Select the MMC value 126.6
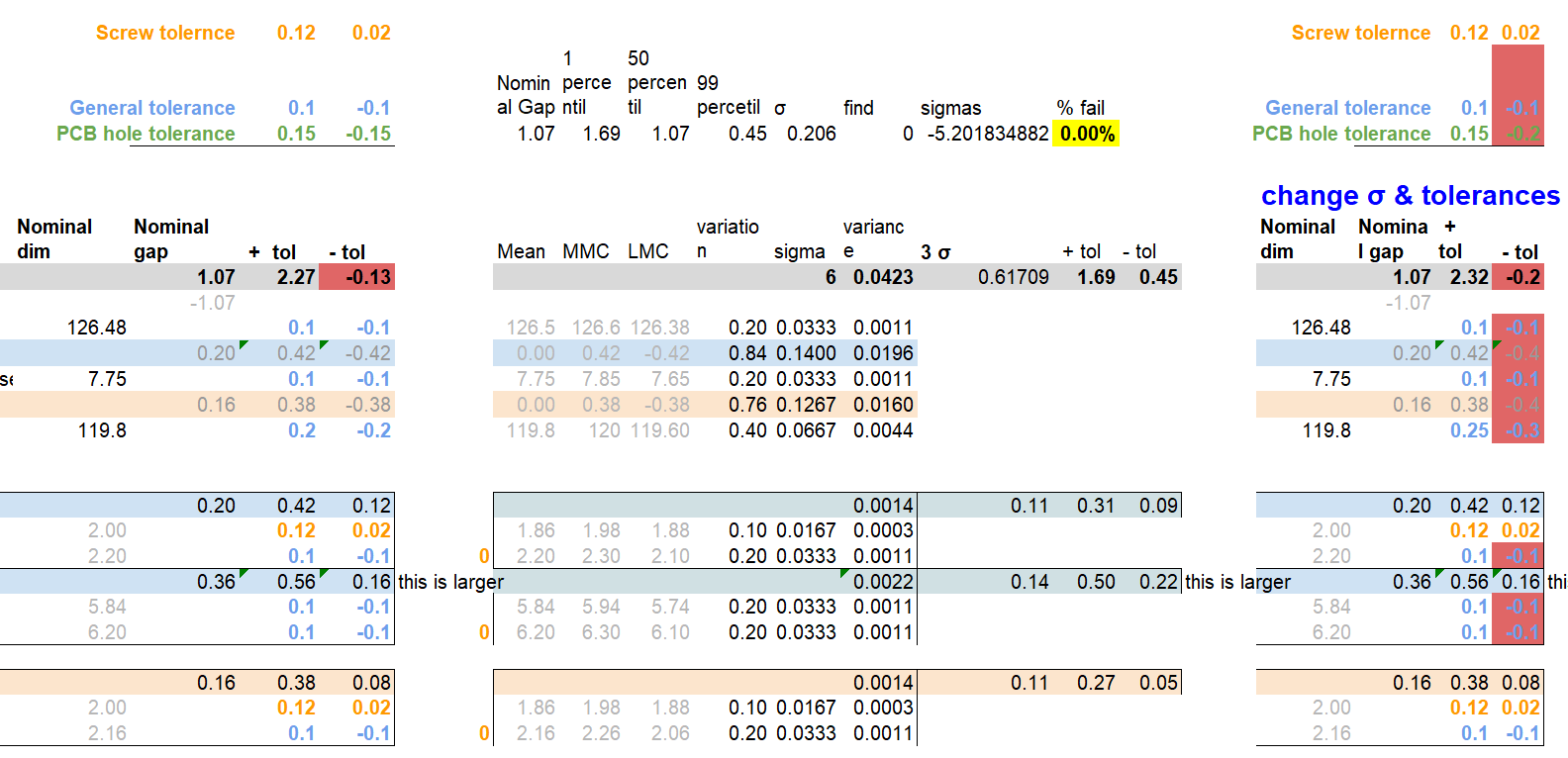The image size is (1568, 758). pos(595,328)
